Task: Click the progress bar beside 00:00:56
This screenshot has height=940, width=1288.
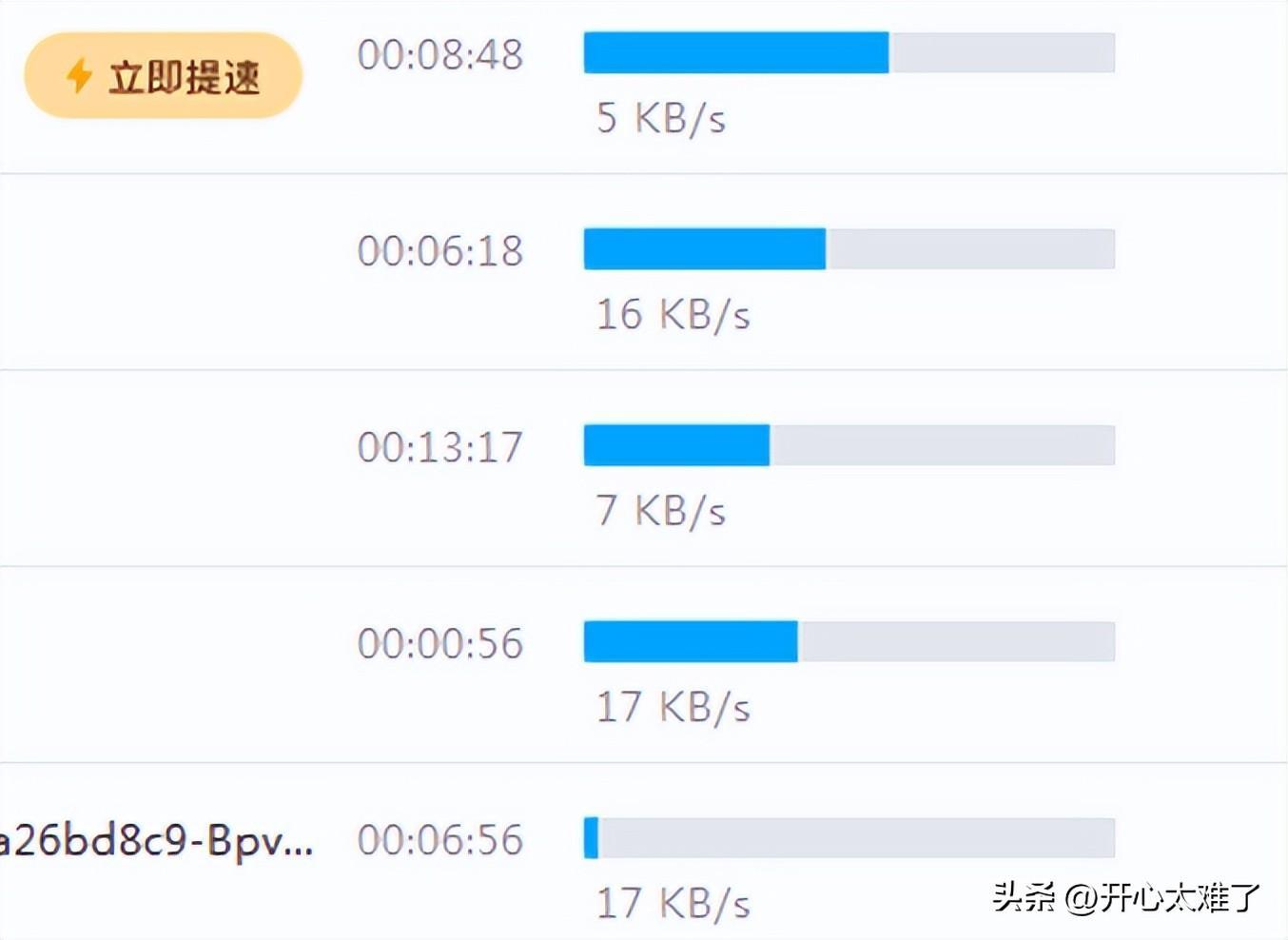Action: click(x=849, y=642)
